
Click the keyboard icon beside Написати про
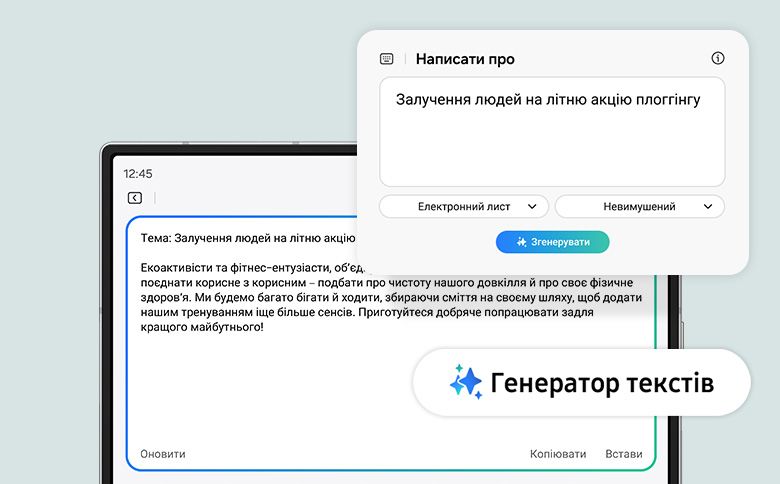tap(387, 59)
